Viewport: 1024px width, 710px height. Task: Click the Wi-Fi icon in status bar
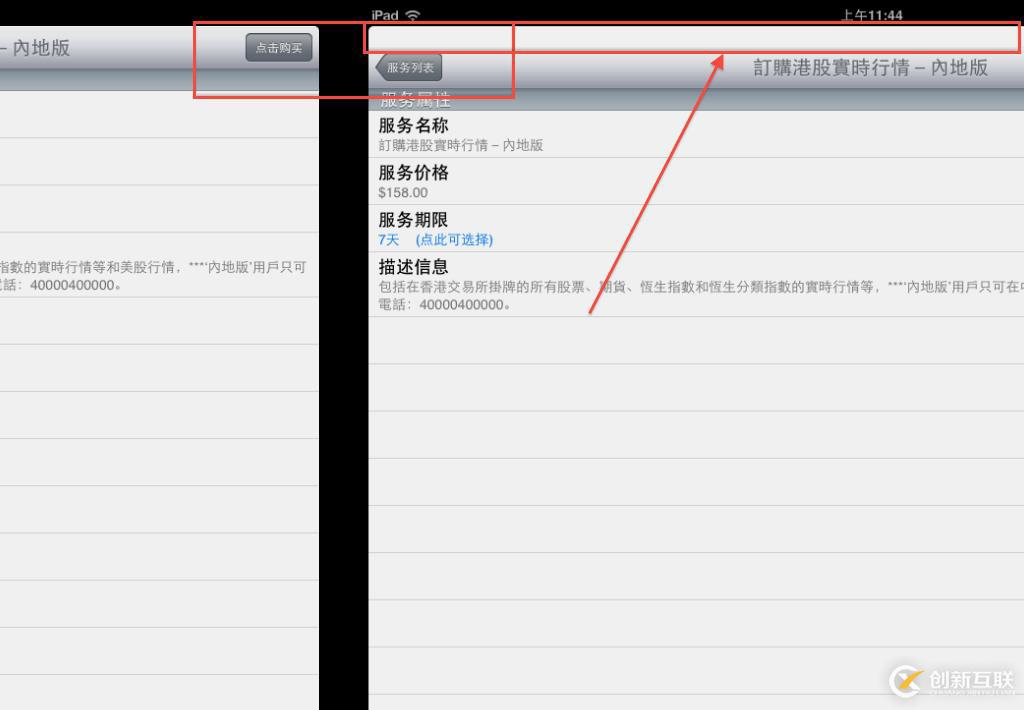point(413,14)
